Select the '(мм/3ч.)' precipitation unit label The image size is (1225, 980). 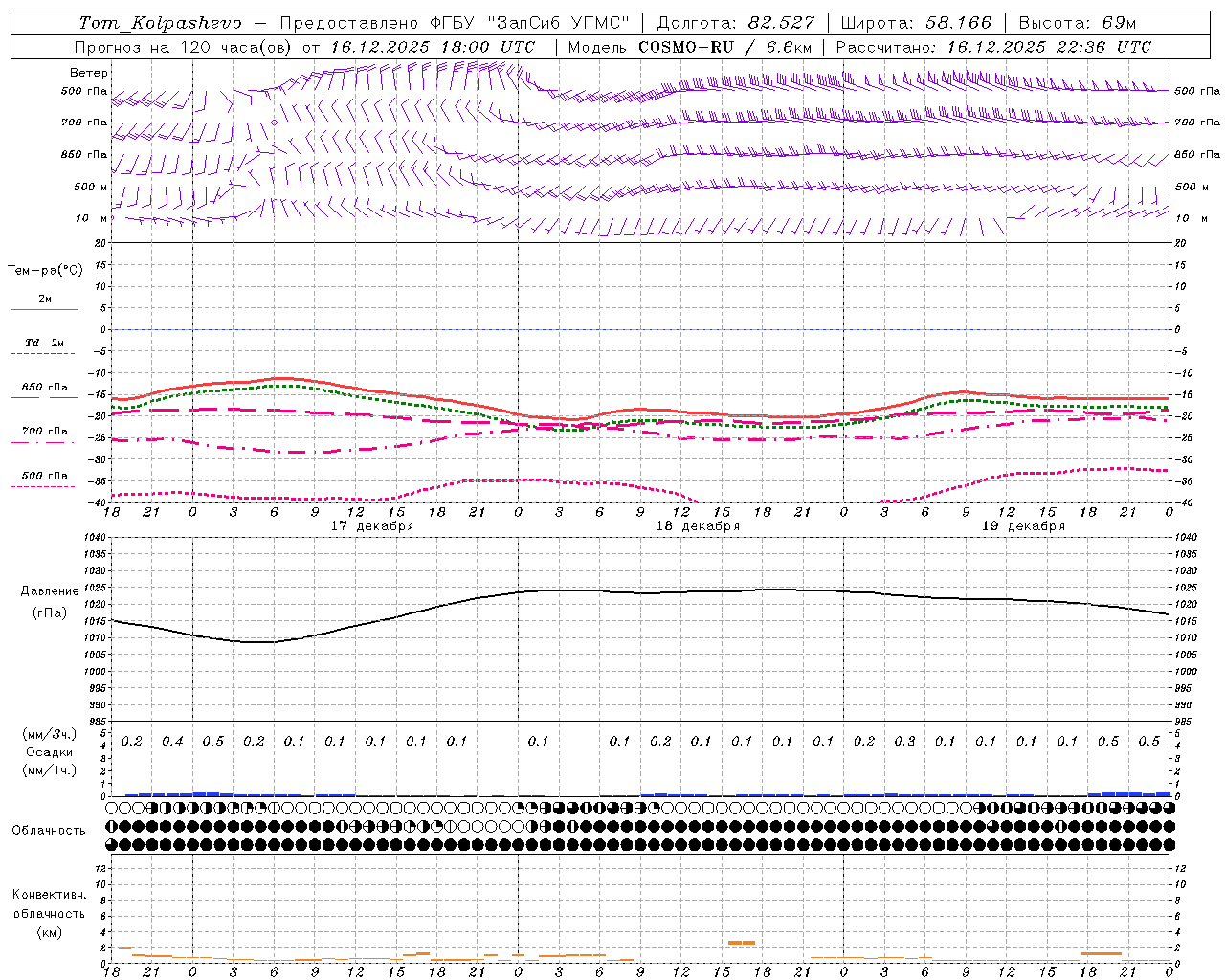(x=49, y=734)
